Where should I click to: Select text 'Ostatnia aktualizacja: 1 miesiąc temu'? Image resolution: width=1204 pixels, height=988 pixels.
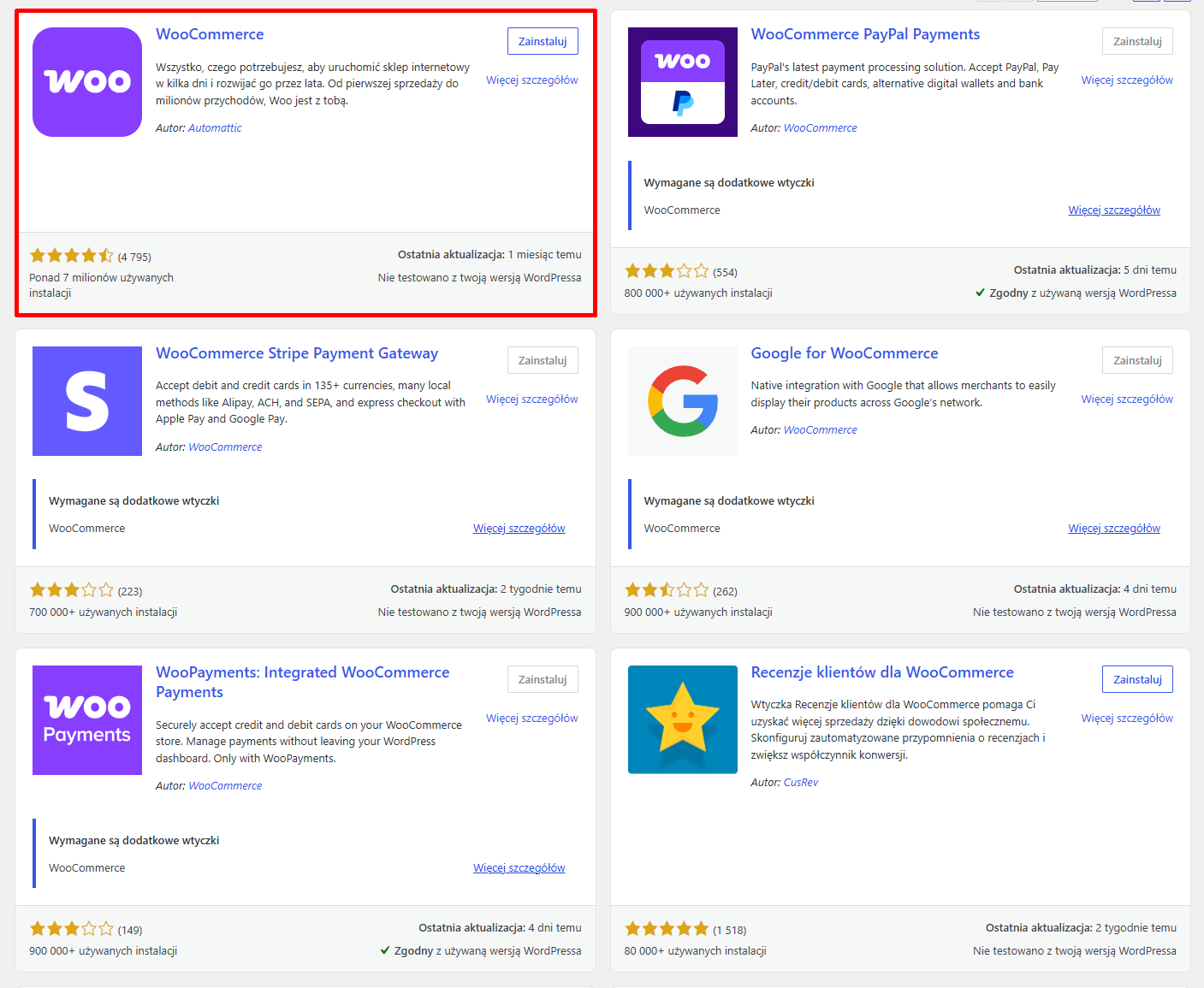489,254
